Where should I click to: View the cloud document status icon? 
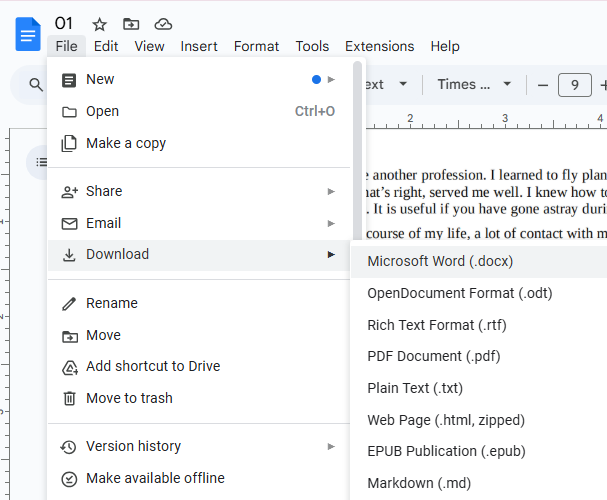click(x=163, y=24)
